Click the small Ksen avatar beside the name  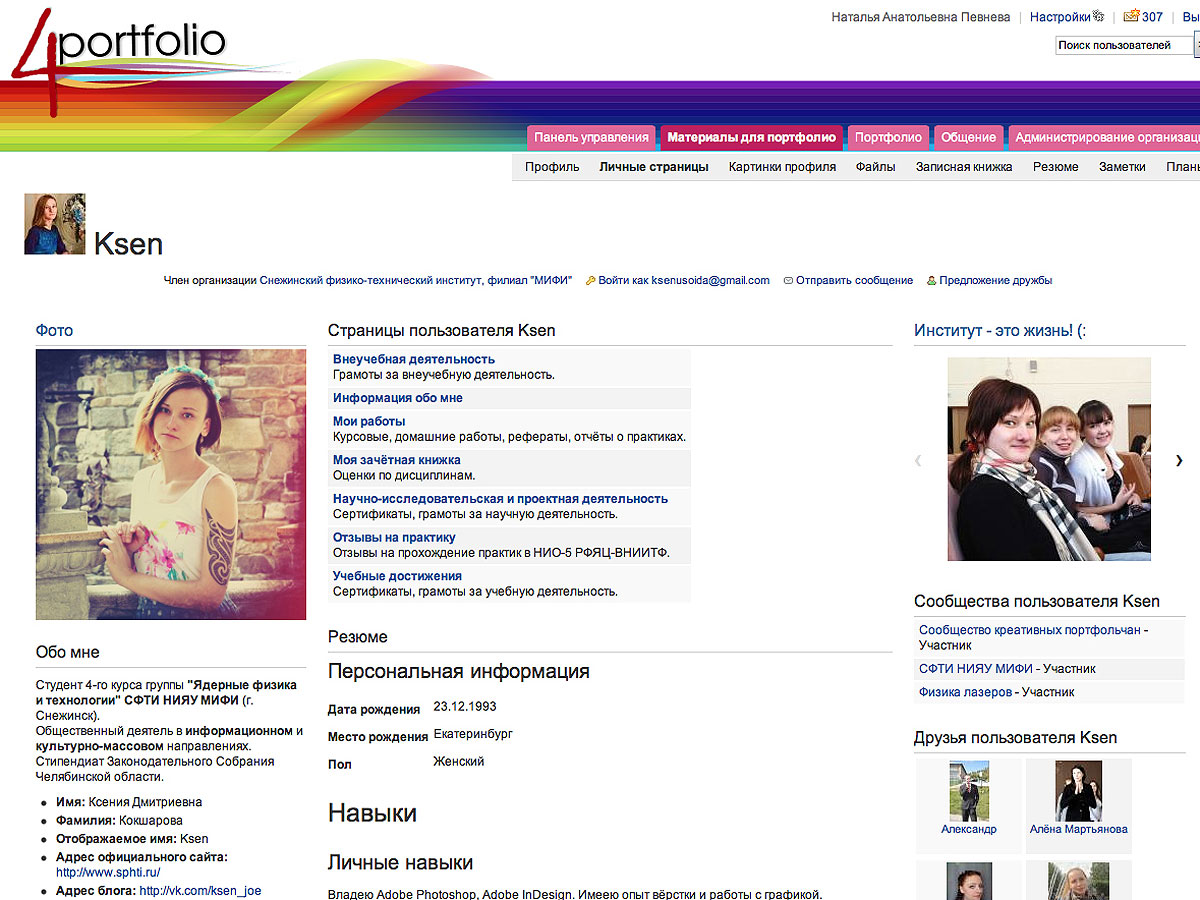tap(55, 224)
